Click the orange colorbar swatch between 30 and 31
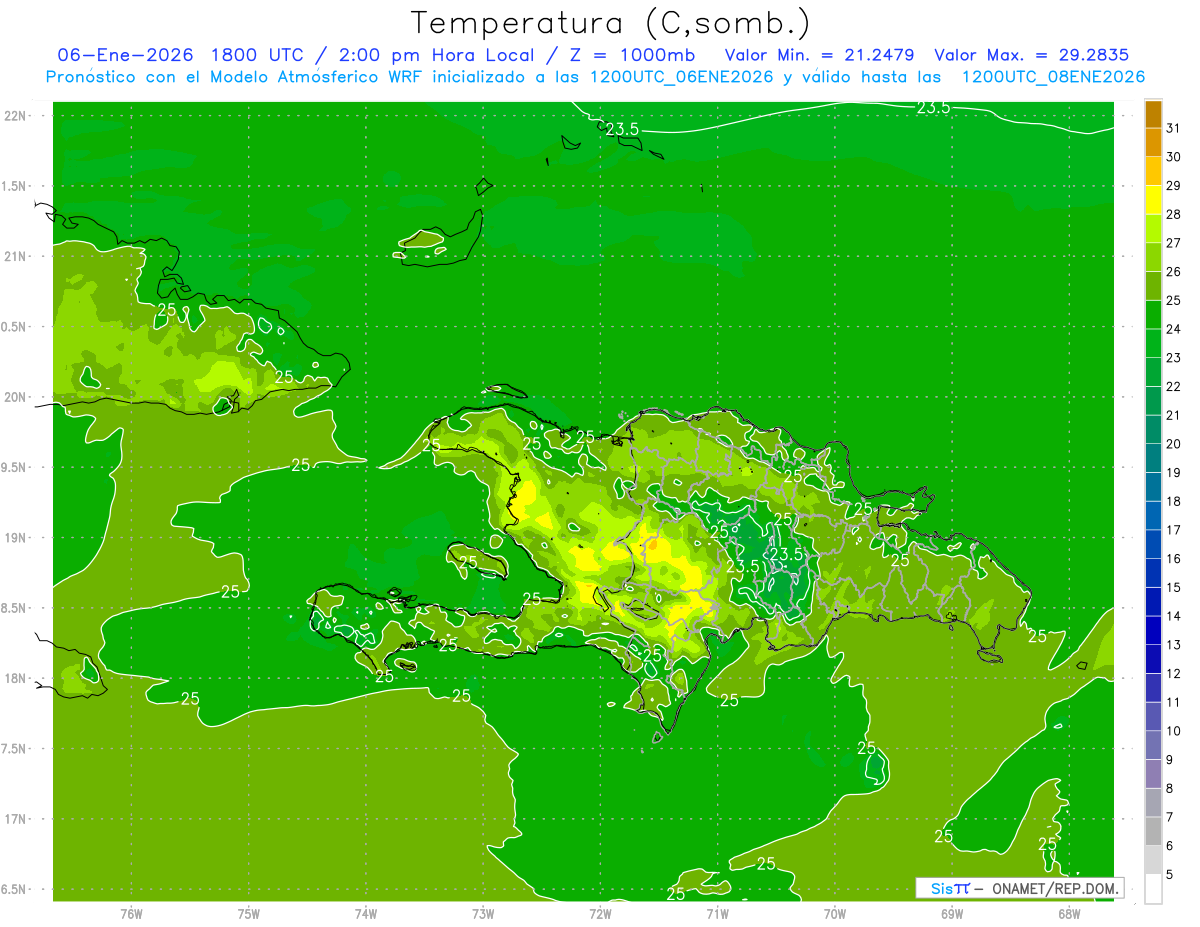Screen dimensions: 1200x927 point(1153,143)
